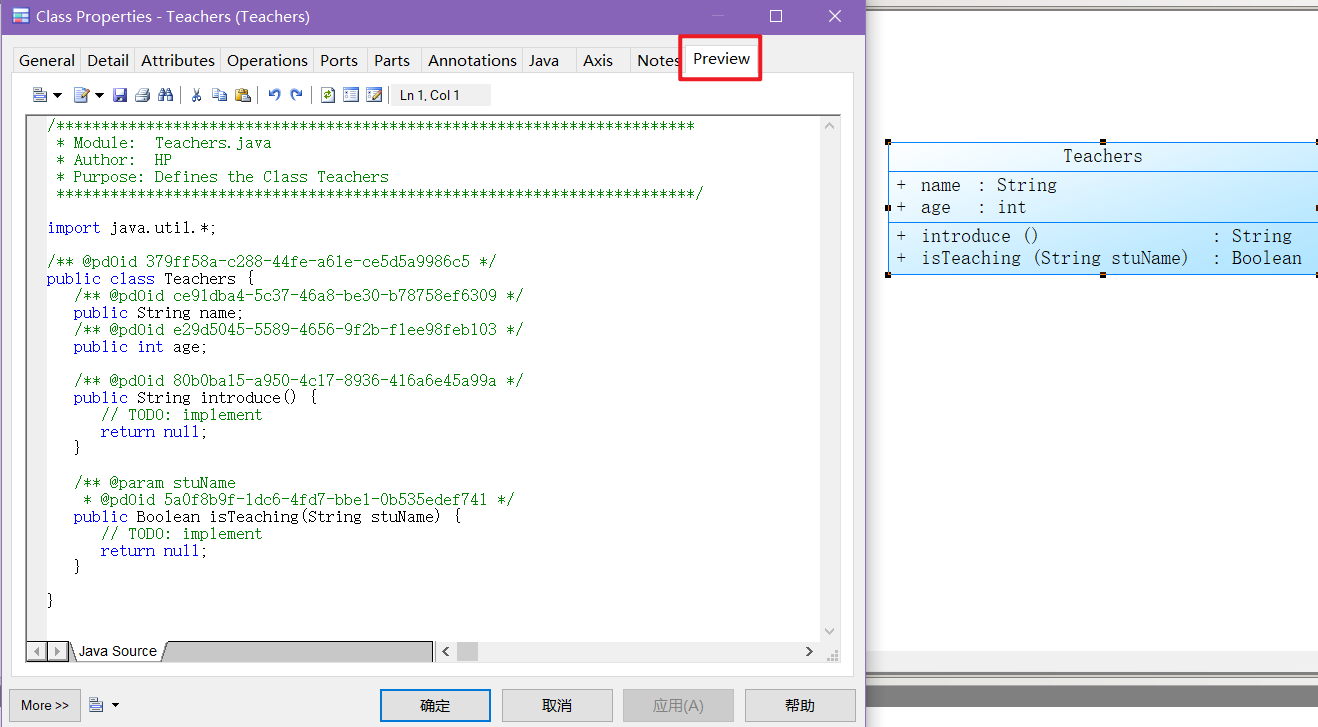Click the 'public class Teachers {' line
Image resolution: width=1318 pixels, height=727 pixels.
(151, 279)
